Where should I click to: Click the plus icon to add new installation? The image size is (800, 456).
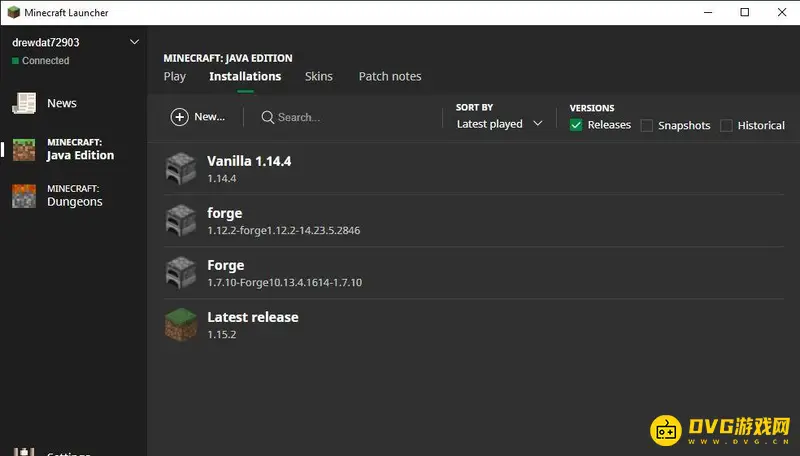(x=180, y=117)
